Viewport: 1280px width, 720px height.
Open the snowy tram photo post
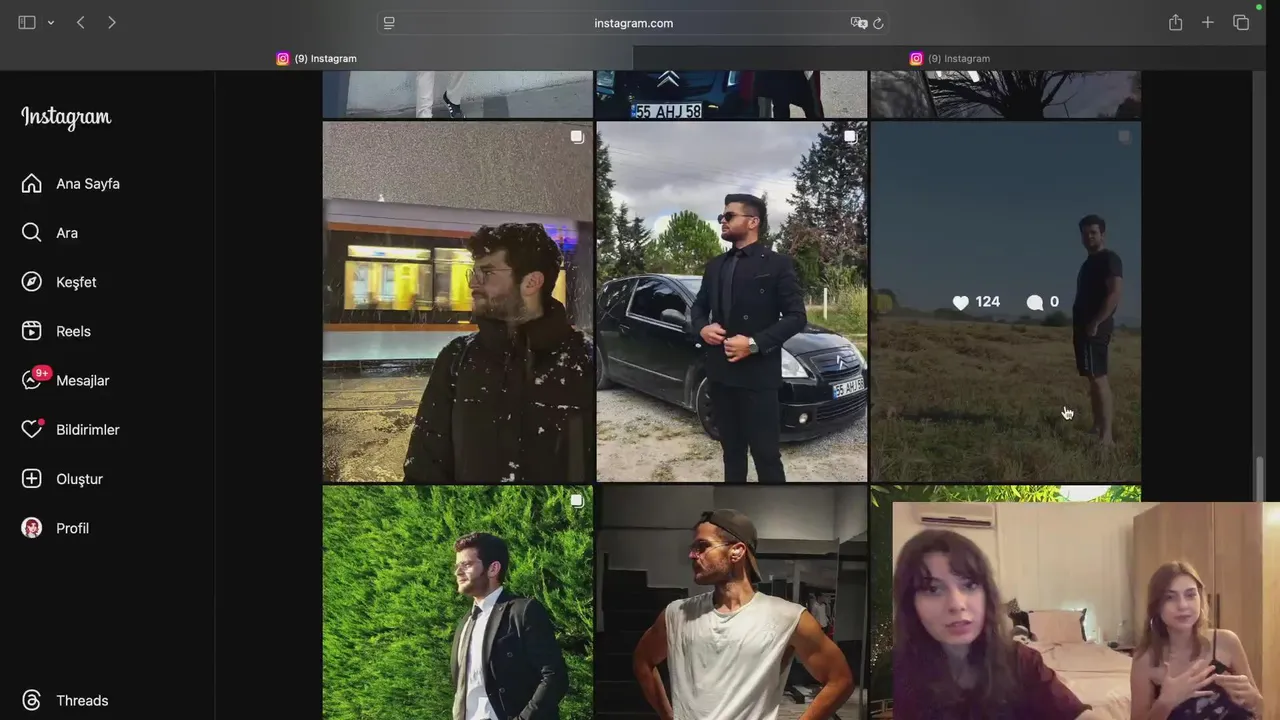pos(458,302)
